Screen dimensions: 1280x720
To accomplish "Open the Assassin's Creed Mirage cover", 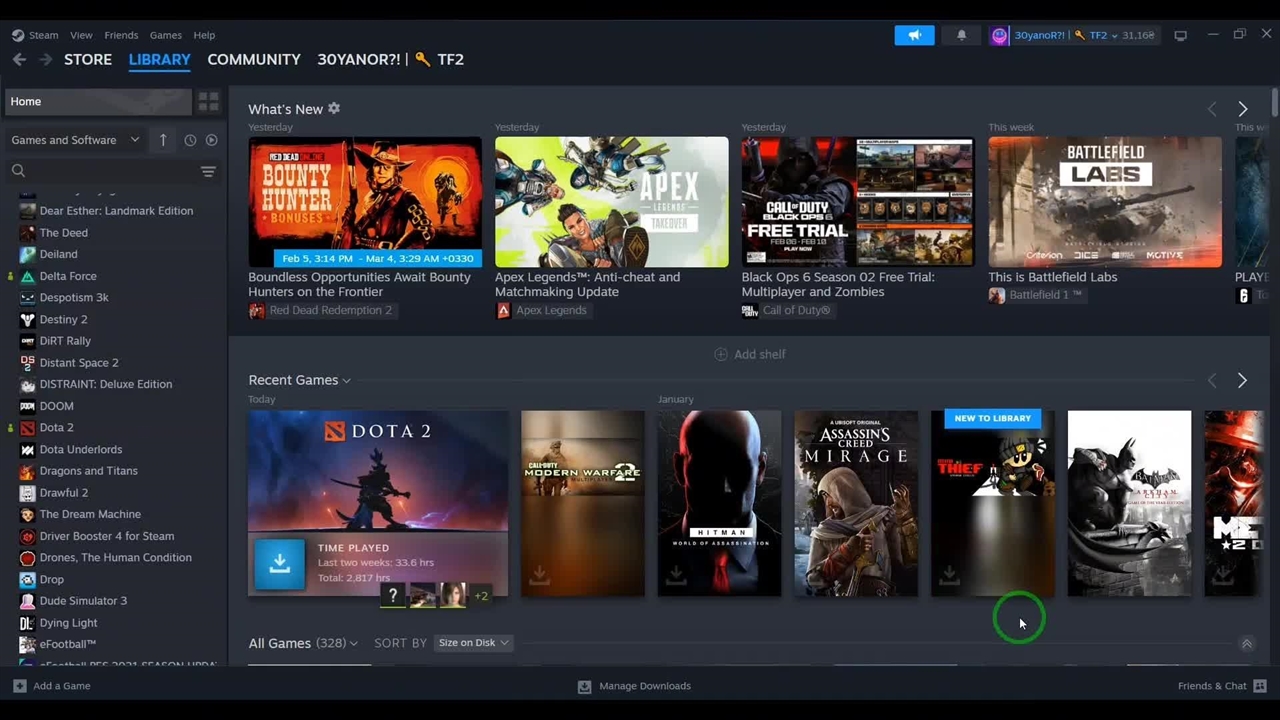I will point(855,502).
